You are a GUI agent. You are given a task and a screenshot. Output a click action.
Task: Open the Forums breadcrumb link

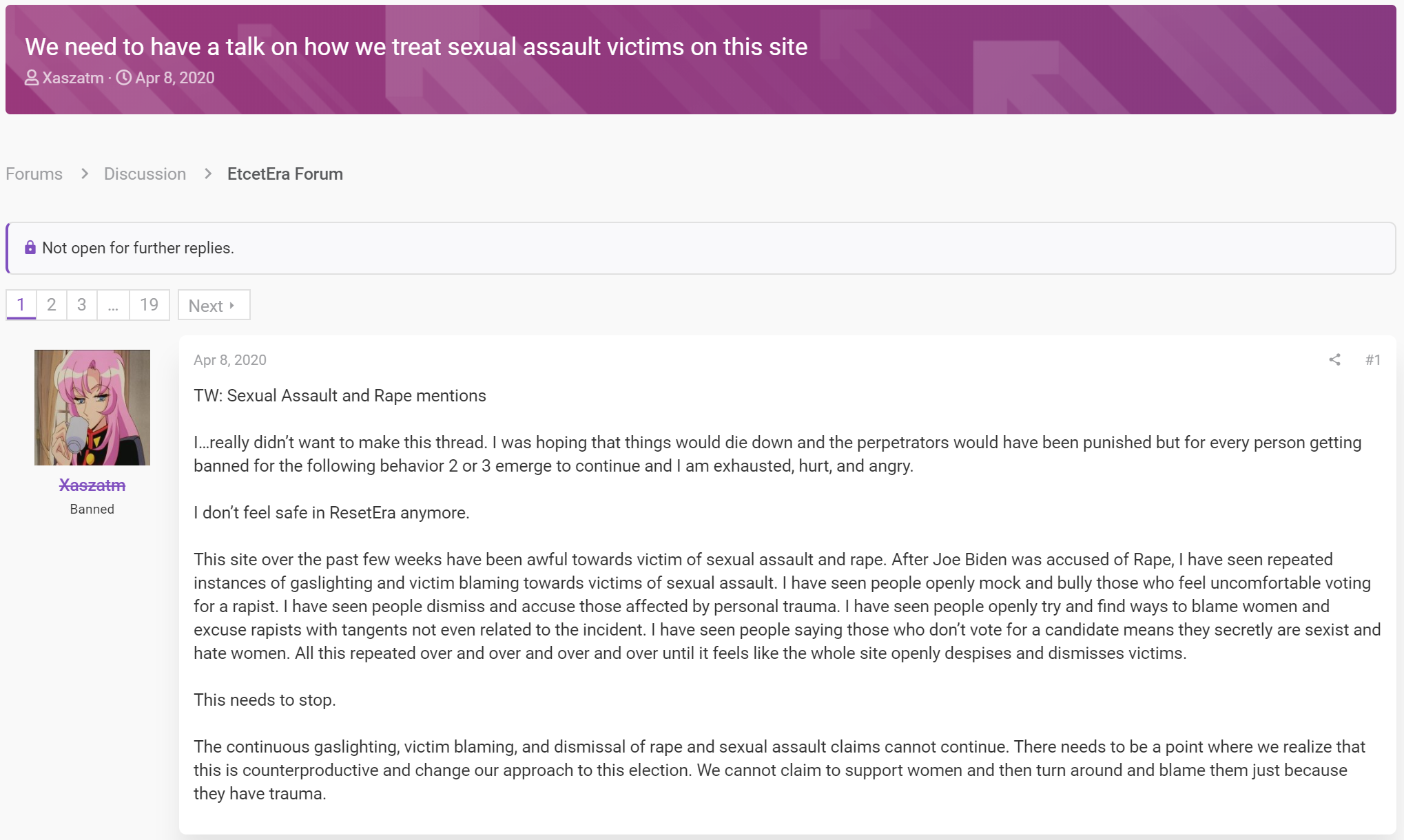[x=34, y=174]
